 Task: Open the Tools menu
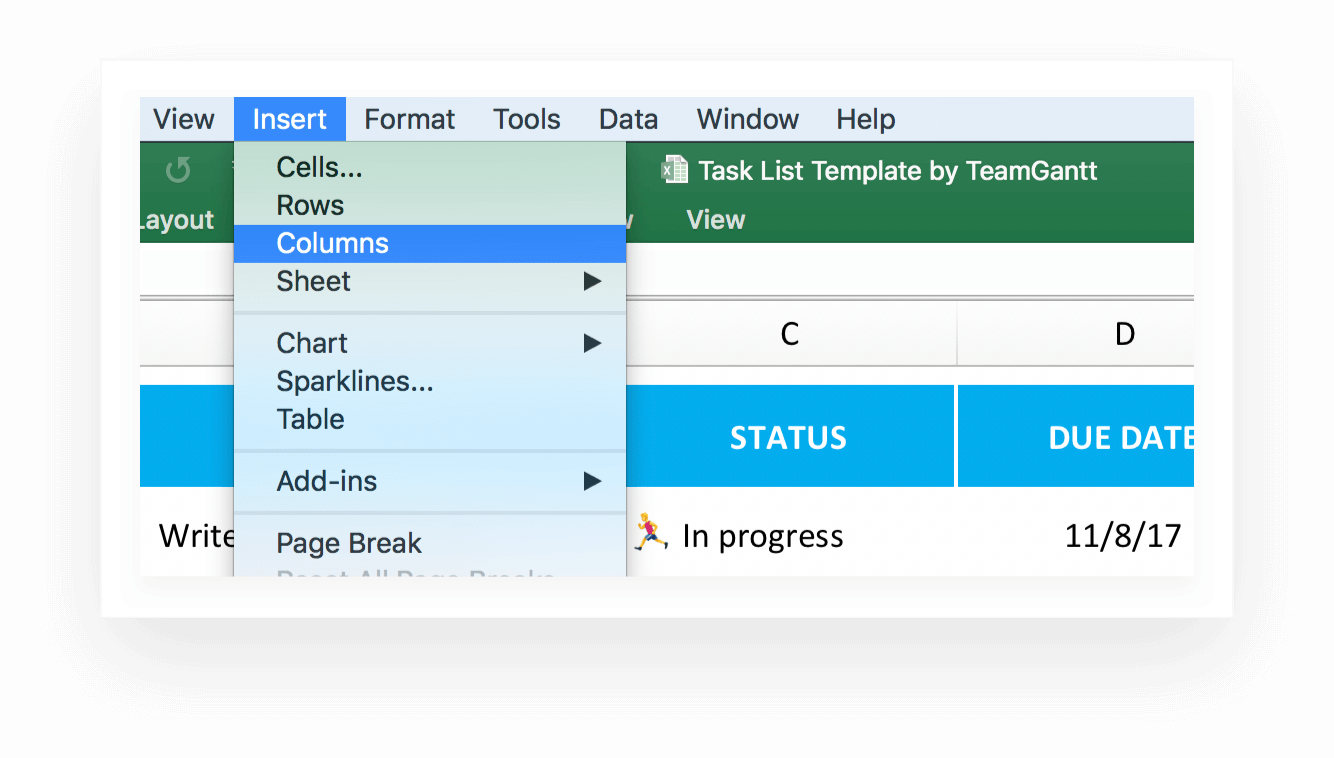pos(526,120)
